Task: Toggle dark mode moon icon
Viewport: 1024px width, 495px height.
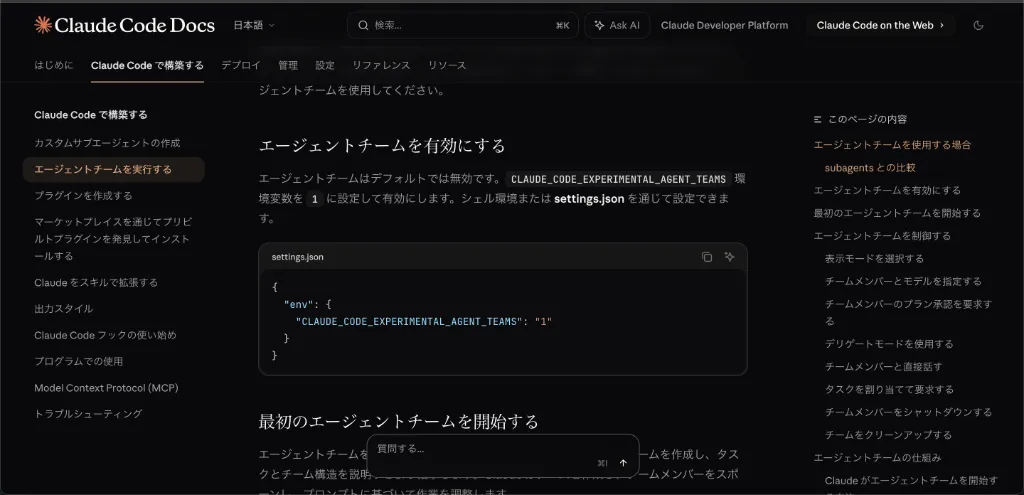Action: click(978, 25)
